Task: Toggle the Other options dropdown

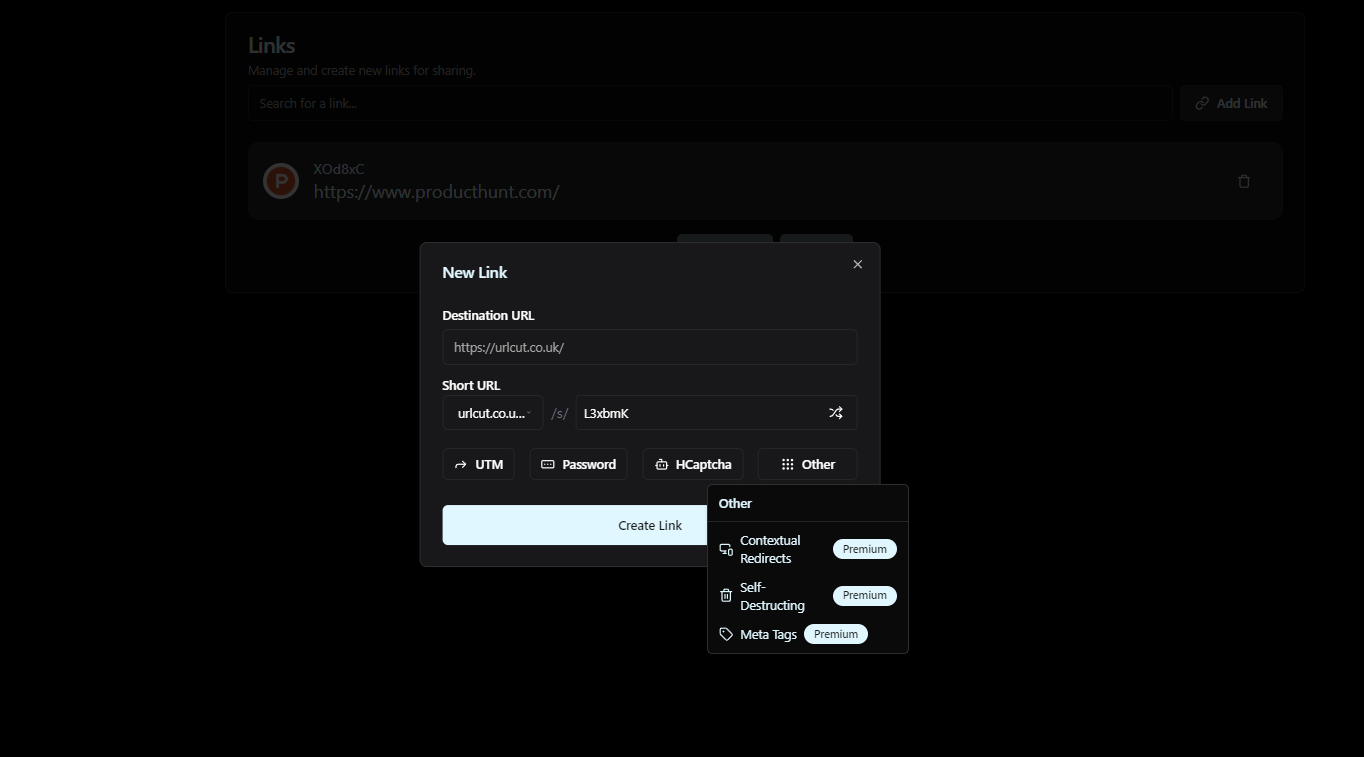Action: (807, 464)
